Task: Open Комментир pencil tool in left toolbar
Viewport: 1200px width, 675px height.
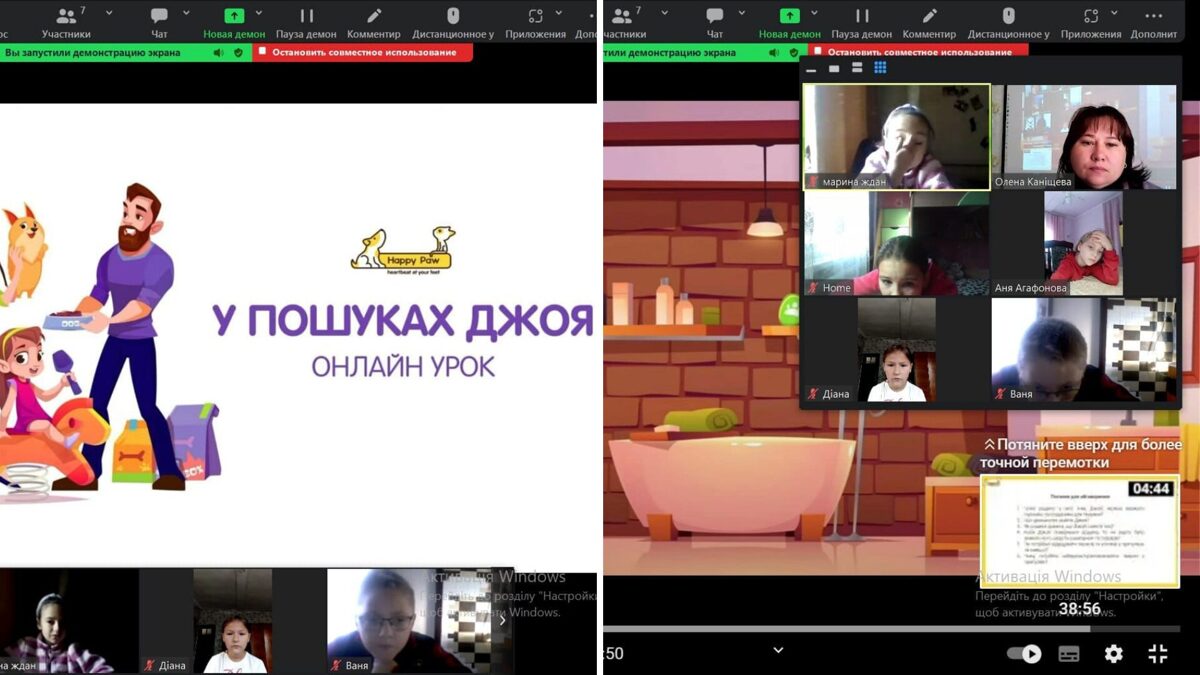Action: click(374, 22)
